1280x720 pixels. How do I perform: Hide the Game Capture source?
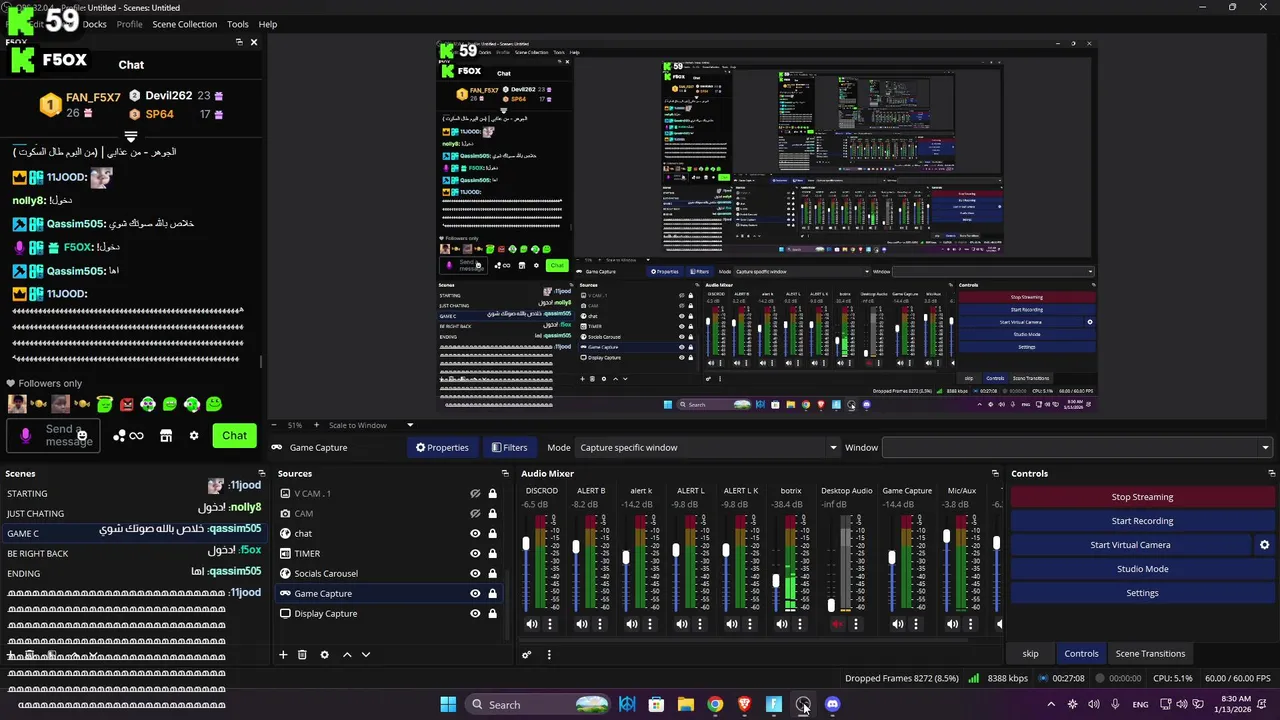(x=475, y=593)
